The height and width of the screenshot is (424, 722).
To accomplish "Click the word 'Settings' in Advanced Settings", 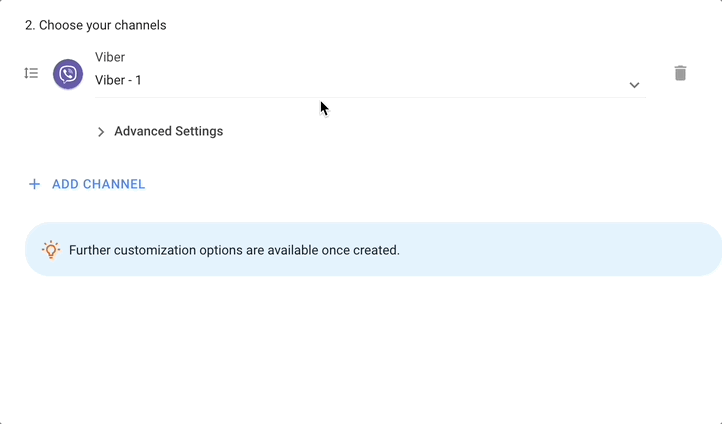I will [196, 131].
